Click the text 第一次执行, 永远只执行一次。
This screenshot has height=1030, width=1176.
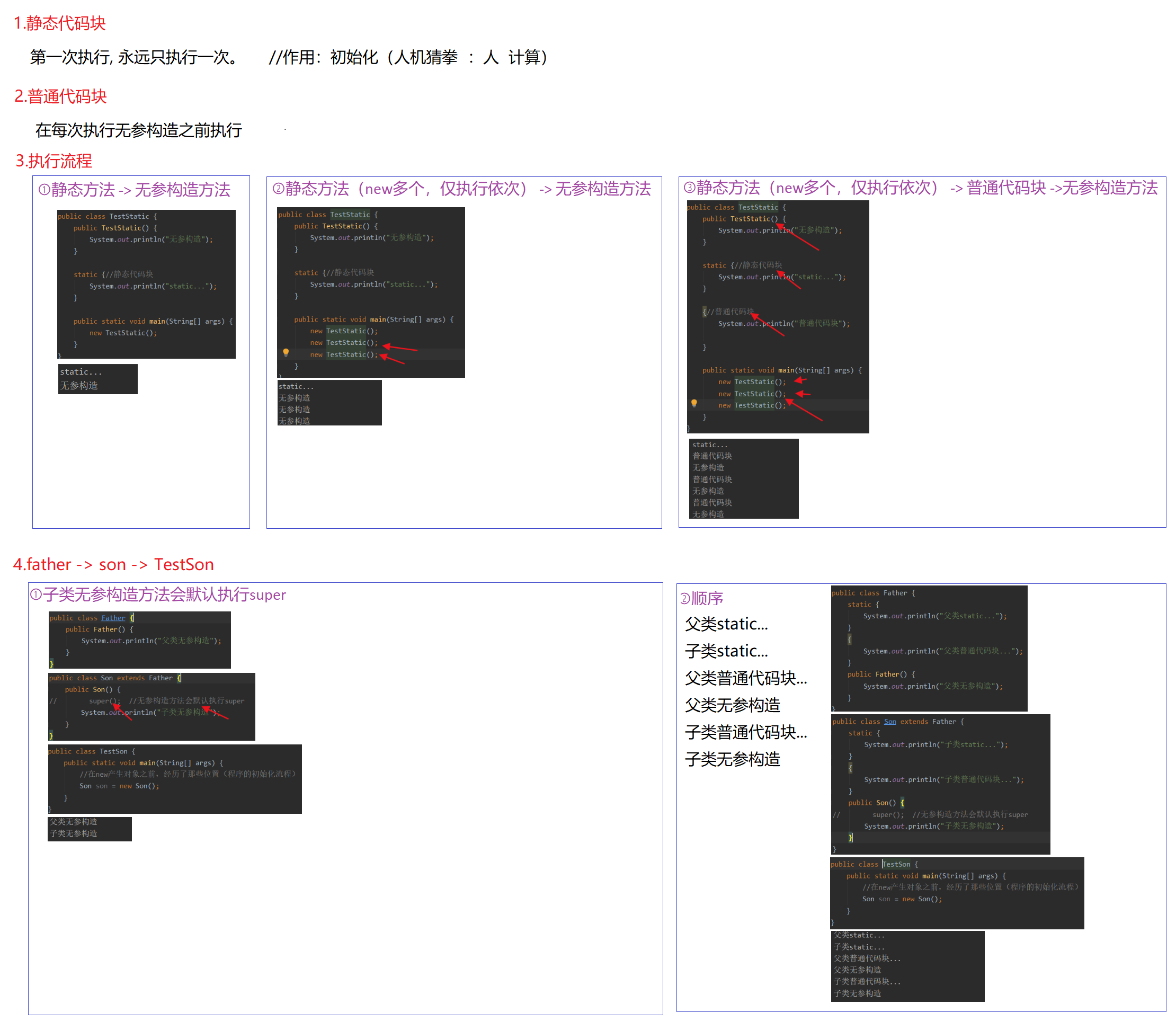click(135, 57)
